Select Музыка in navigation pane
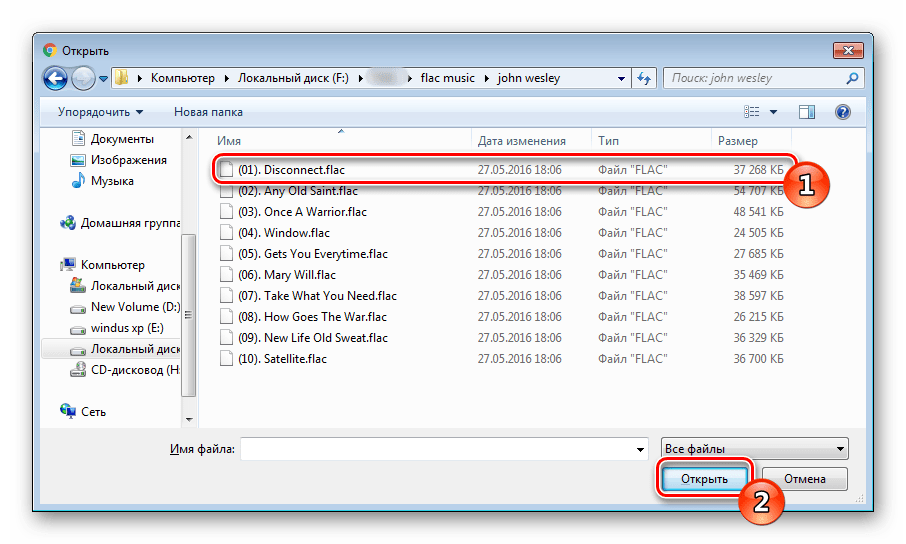The height and width of the screenshot is (544, 906). click(x=102, y=181)
